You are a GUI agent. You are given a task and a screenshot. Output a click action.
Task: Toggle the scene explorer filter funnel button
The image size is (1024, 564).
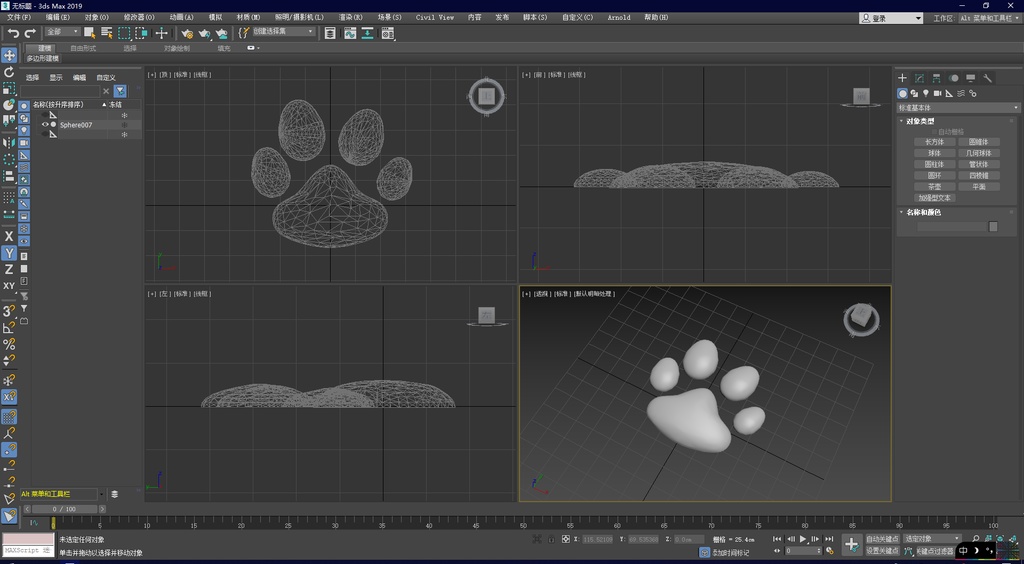coord(120,91)
